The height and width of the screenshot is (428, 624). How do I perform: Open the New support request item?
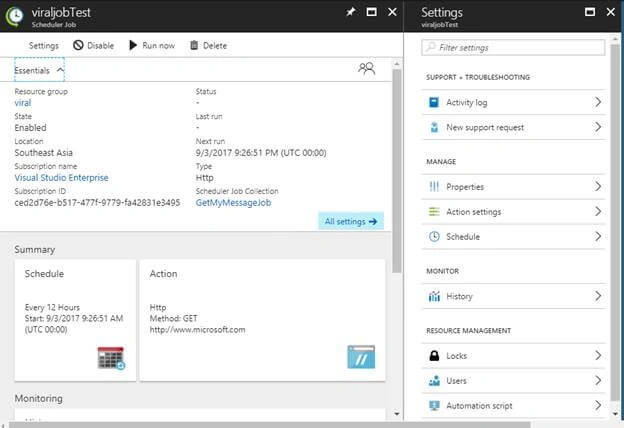point(513,127)
